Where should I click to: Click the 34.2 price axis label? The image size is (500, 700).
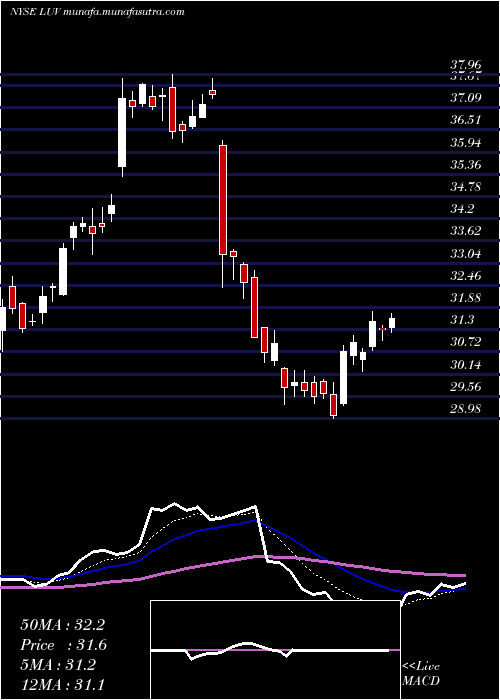point(462,209)
